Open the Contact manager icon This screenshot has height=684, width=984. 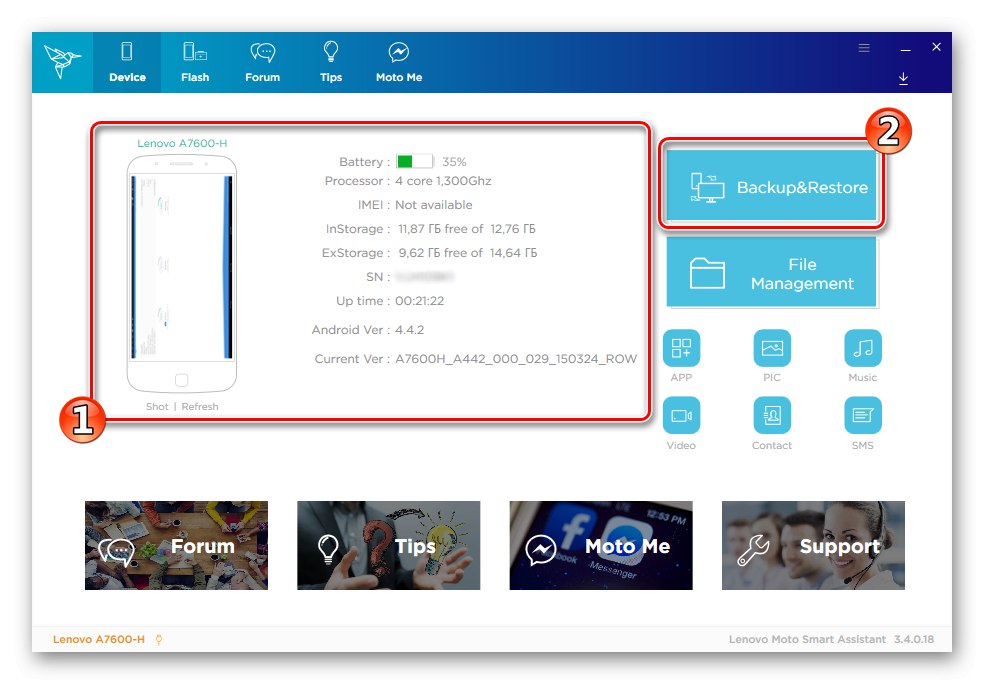point(772,415)
